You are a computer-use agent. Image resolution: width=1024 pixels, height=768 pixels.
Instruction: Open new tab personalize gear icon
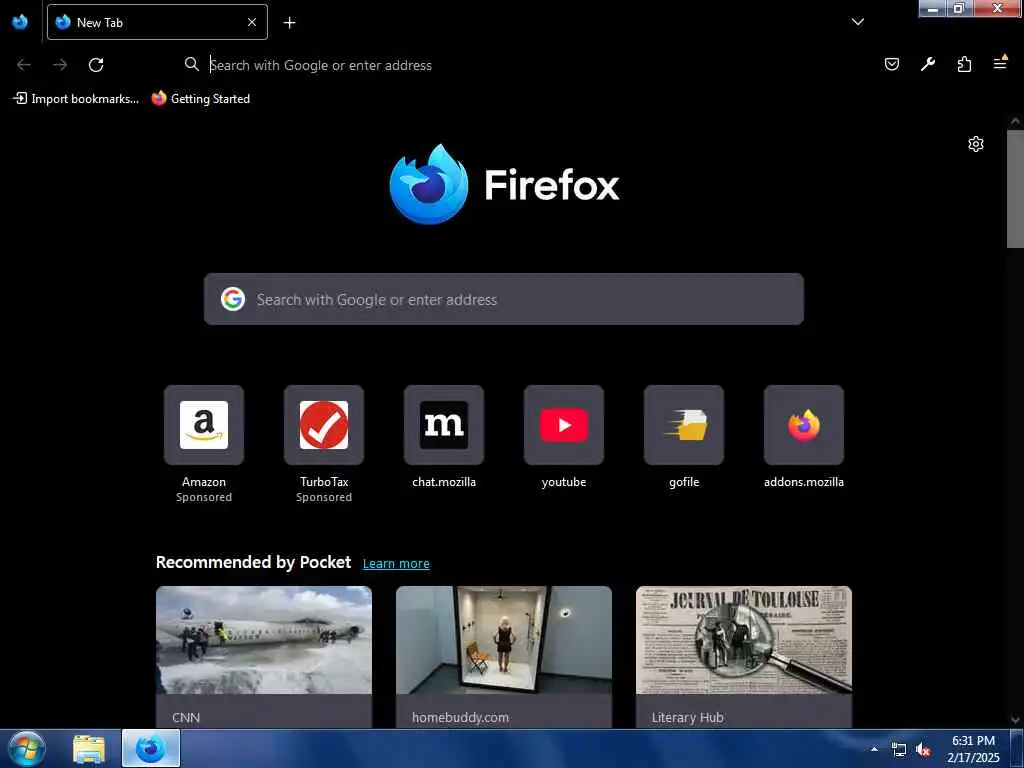click(x=976, y=144)
